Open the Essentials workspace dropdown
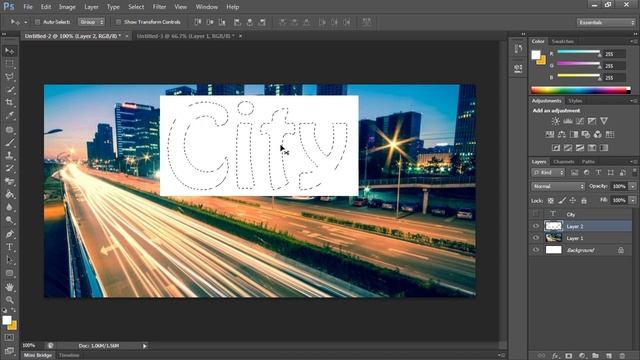The image size is (640, 360). [x=606, y=22]
